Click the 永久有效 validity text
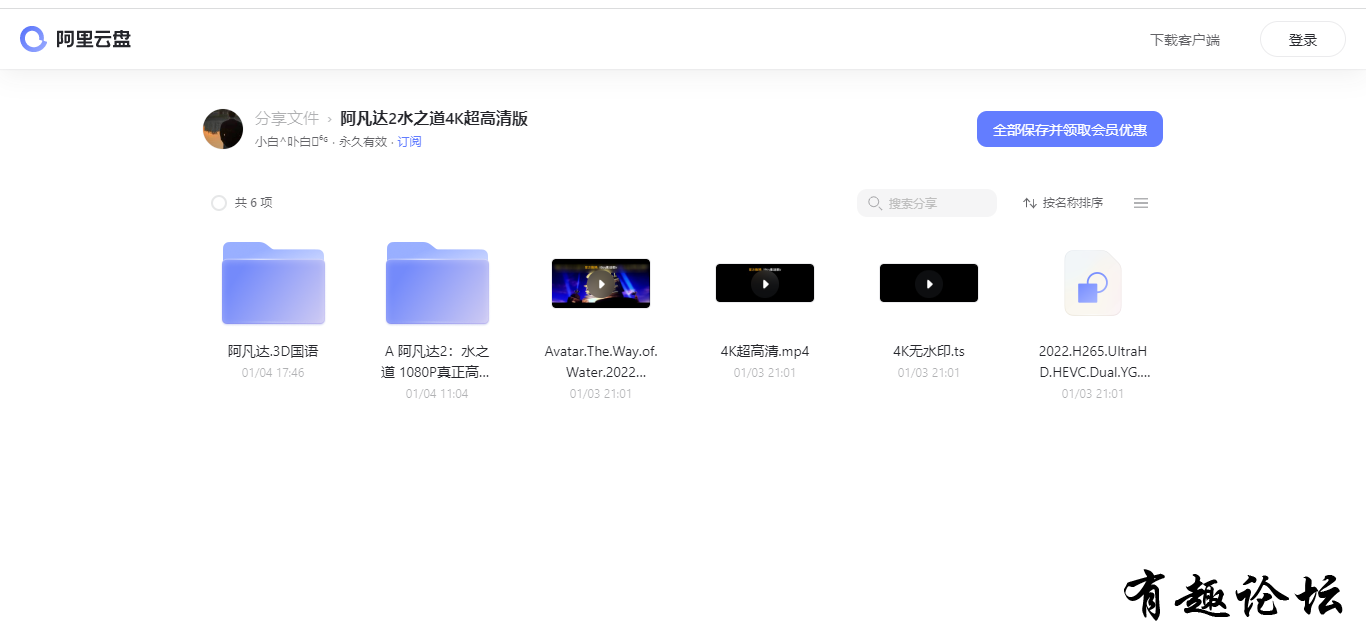This screenshot has width=1366, height=629. (363, 142)
